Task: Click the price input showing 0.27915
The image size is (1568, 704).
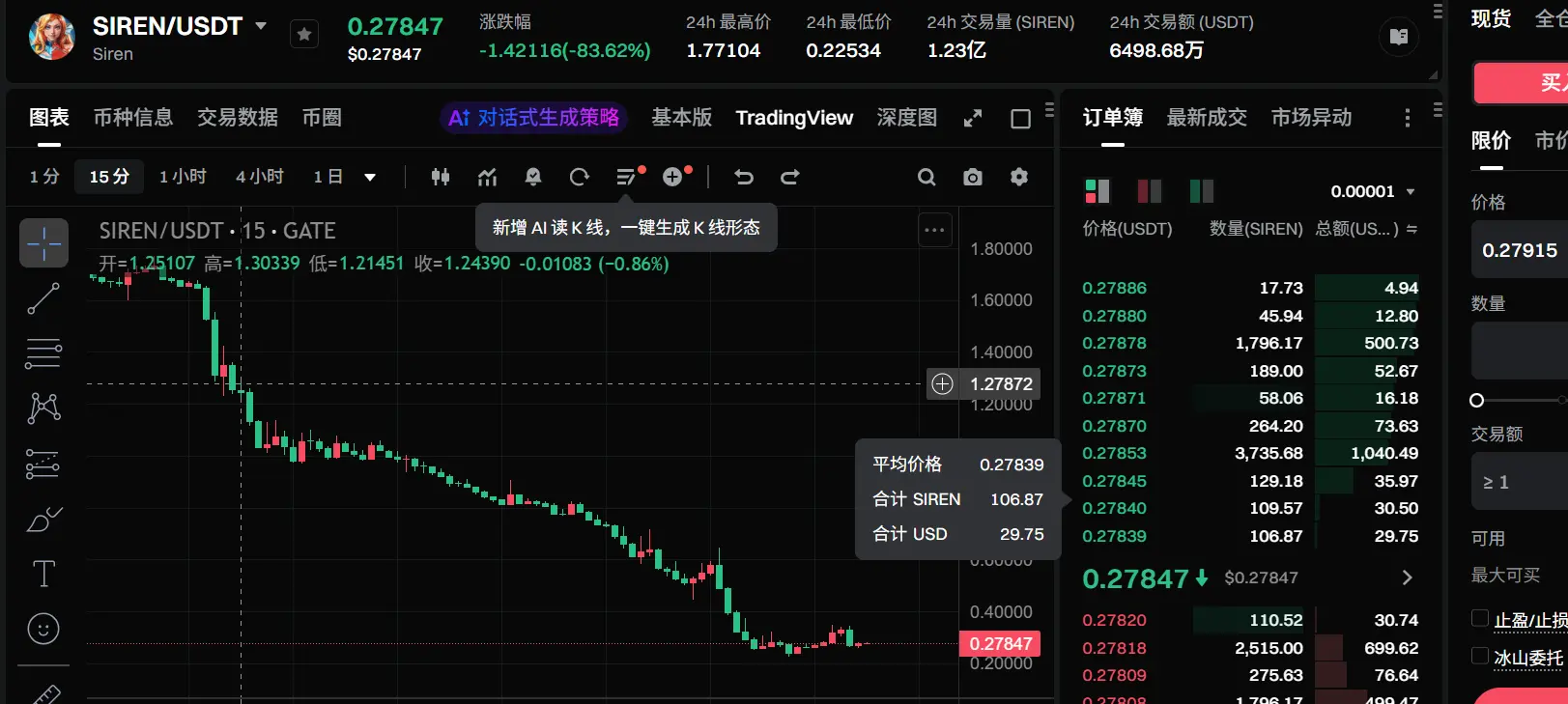Action: click(1520, 250)
